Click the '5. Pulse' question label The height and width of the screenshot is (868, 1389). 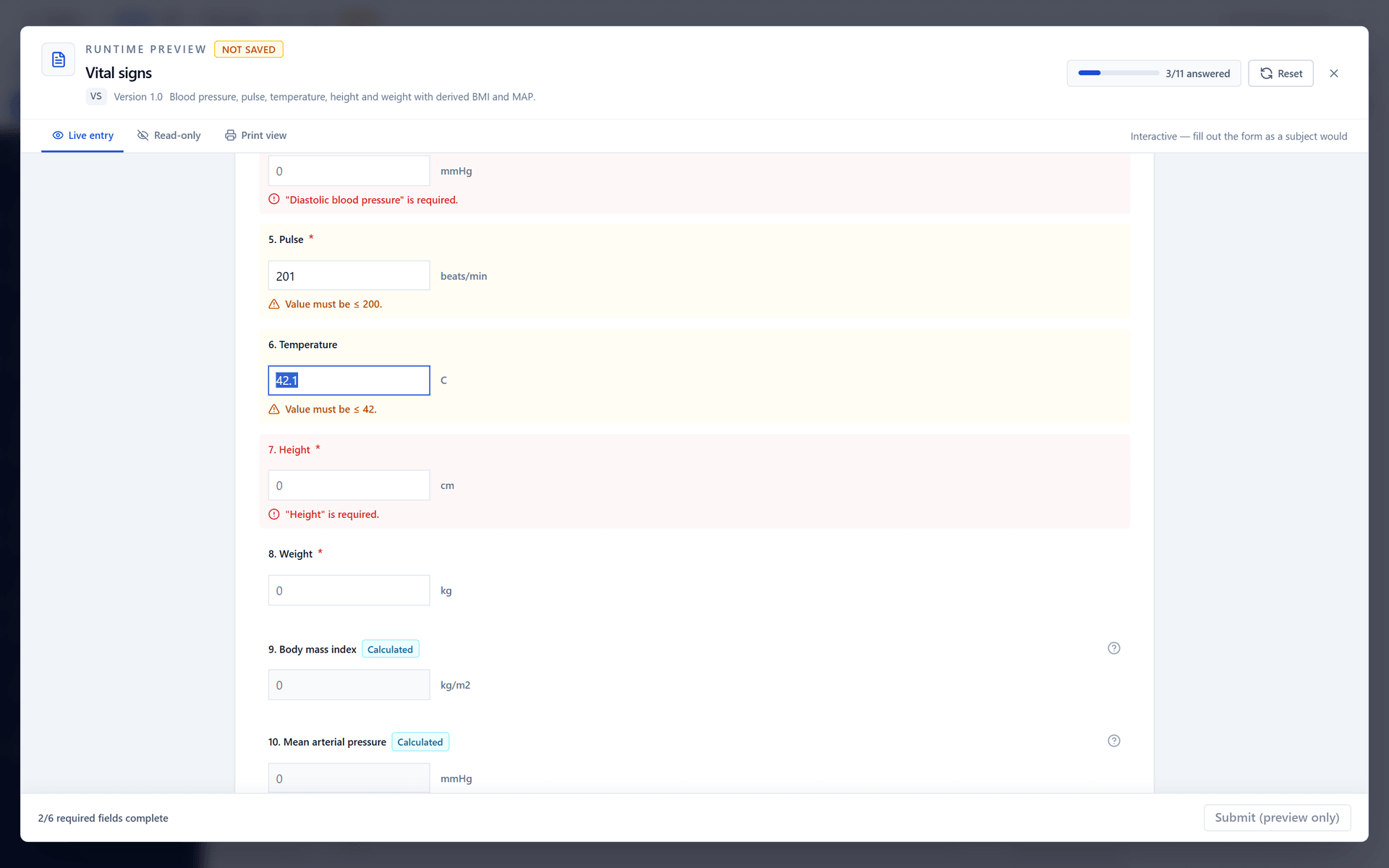click(286, 239)
